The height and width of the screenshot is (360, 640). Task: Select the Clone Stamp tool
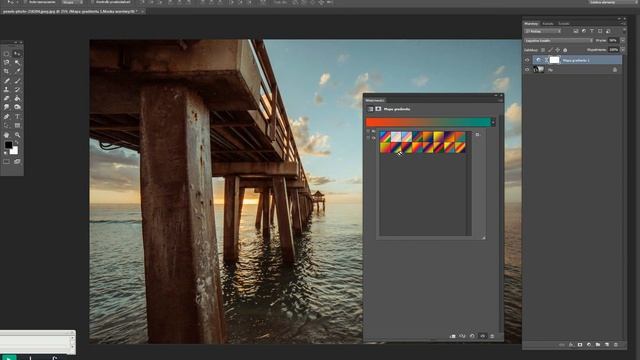7,89
